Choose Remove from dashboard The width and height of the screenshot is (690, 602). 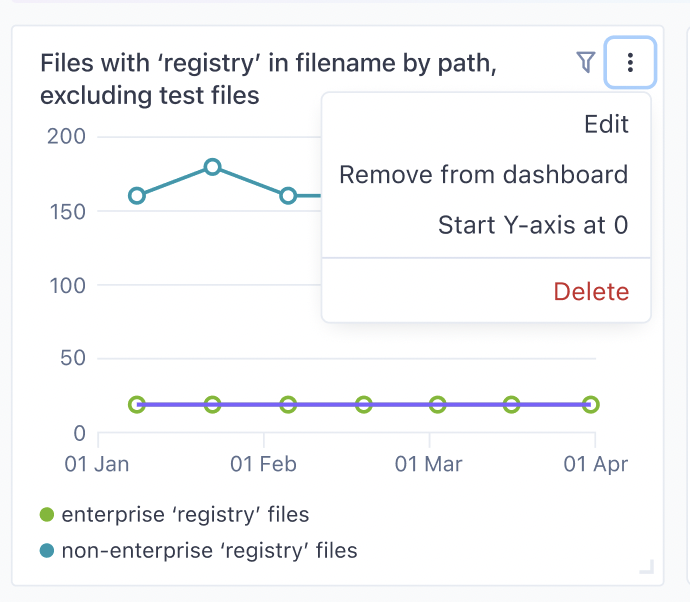(484, 175)
